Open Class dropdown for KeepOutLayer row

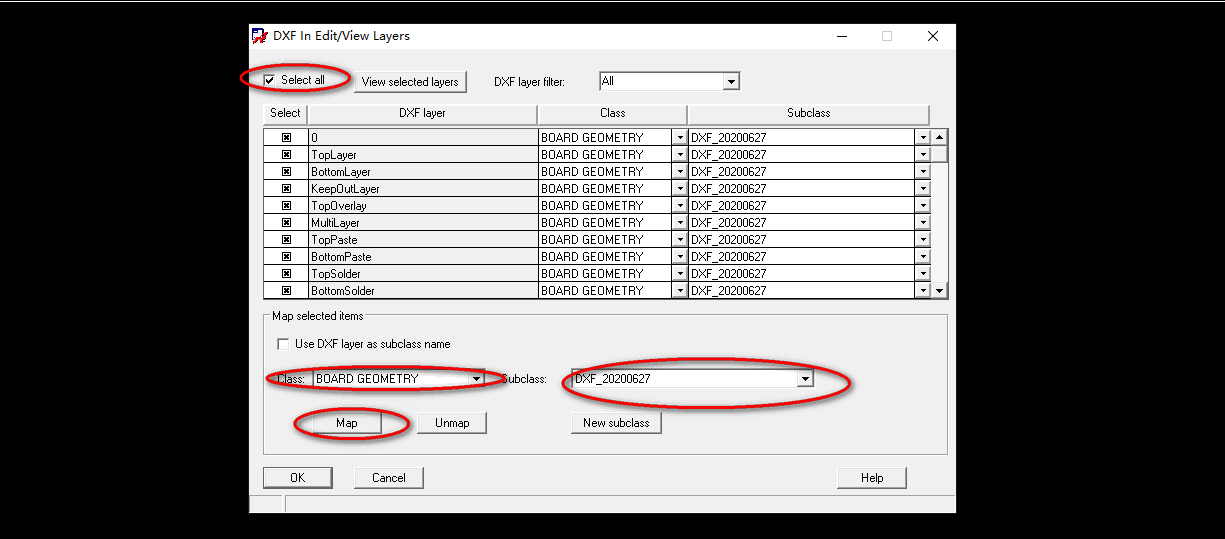pos(680,189)
